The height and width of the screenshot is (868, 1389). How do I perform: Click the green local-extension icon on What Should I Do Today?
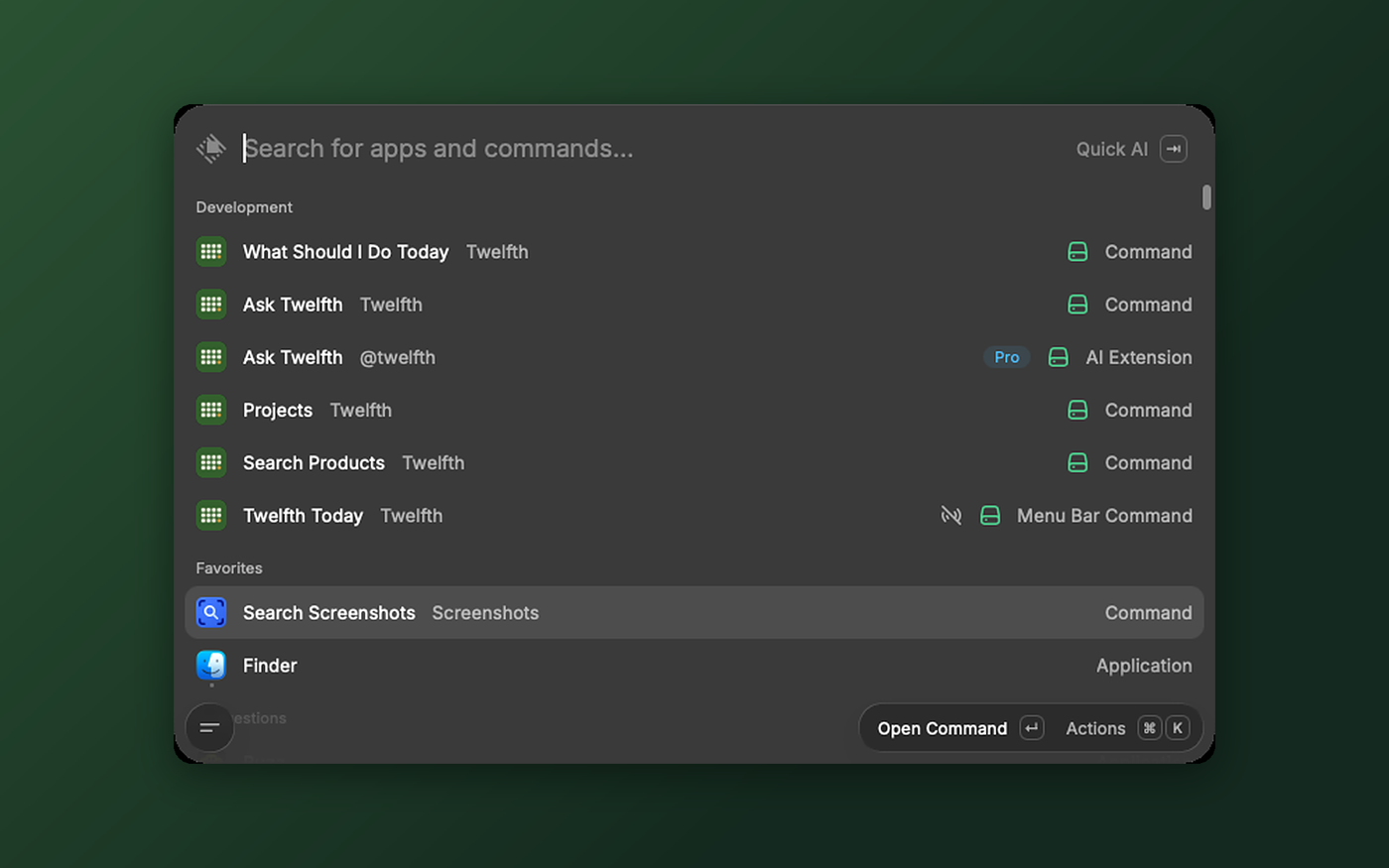(x=1077, y=252)
